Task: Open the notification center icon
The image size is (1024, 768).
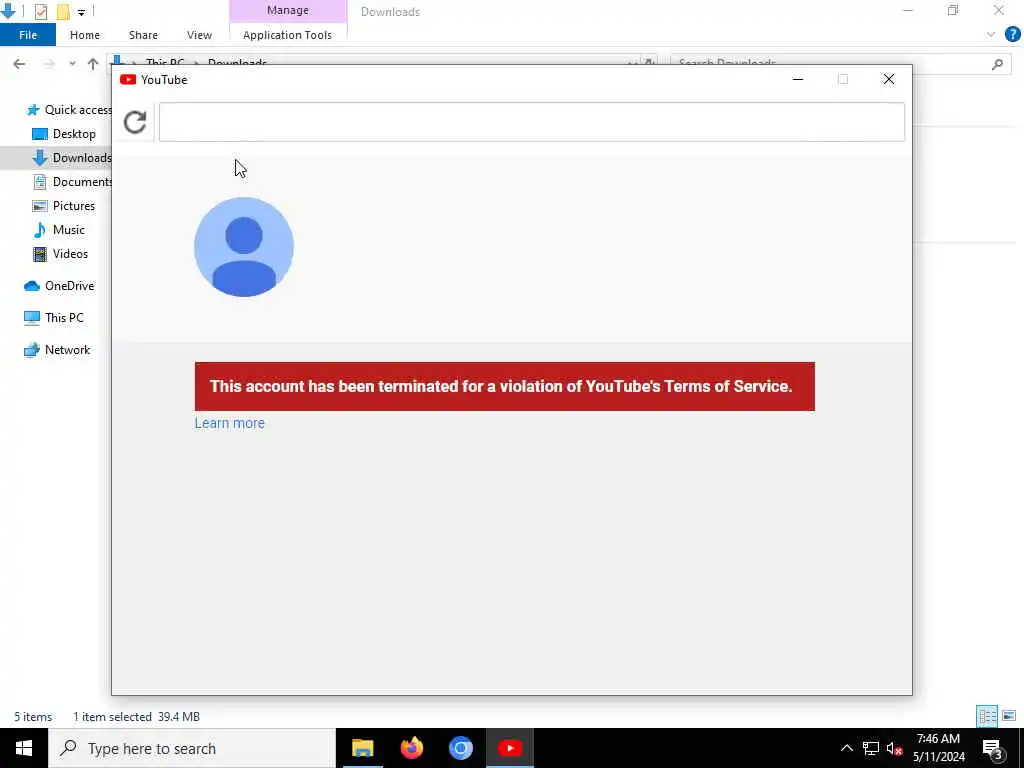Action: coord(993,748)
